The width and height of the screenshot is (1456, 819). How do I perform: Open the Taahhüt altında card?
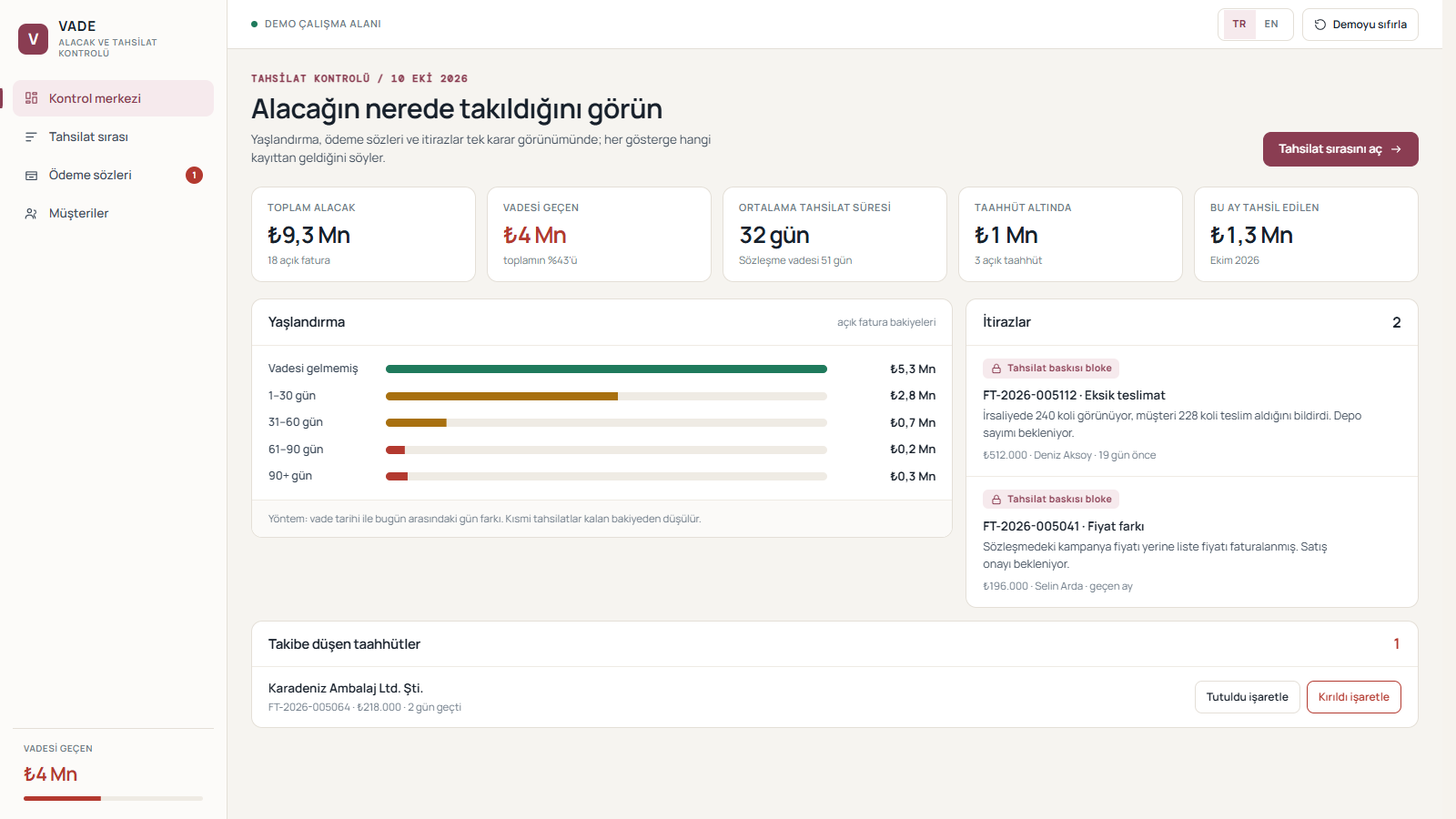(1070, 234)
